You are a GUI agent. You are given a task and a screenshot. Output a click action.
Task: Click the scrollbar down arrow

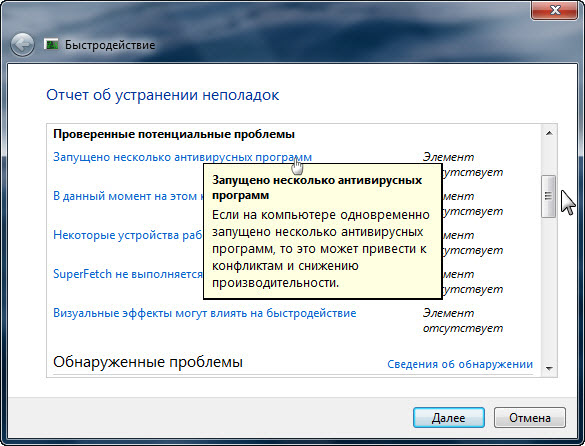point(549,368)
